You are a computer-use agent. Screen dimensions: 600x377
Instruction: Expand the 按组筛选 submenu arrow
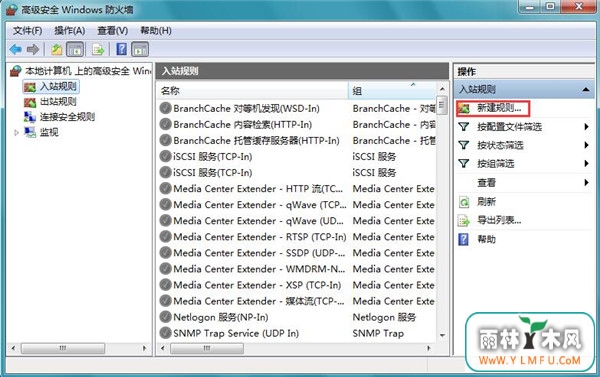(586, 164)
